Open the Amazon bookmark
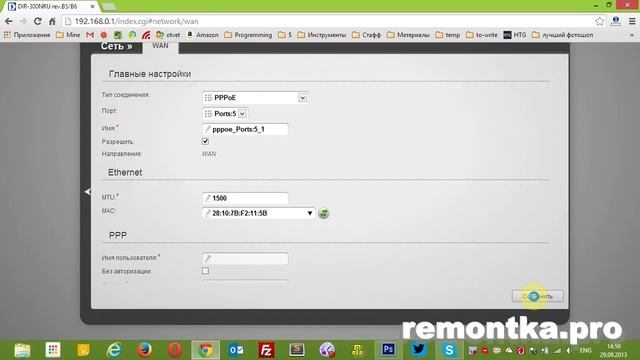This screenshot has width=640, height=360. [202, 35]
